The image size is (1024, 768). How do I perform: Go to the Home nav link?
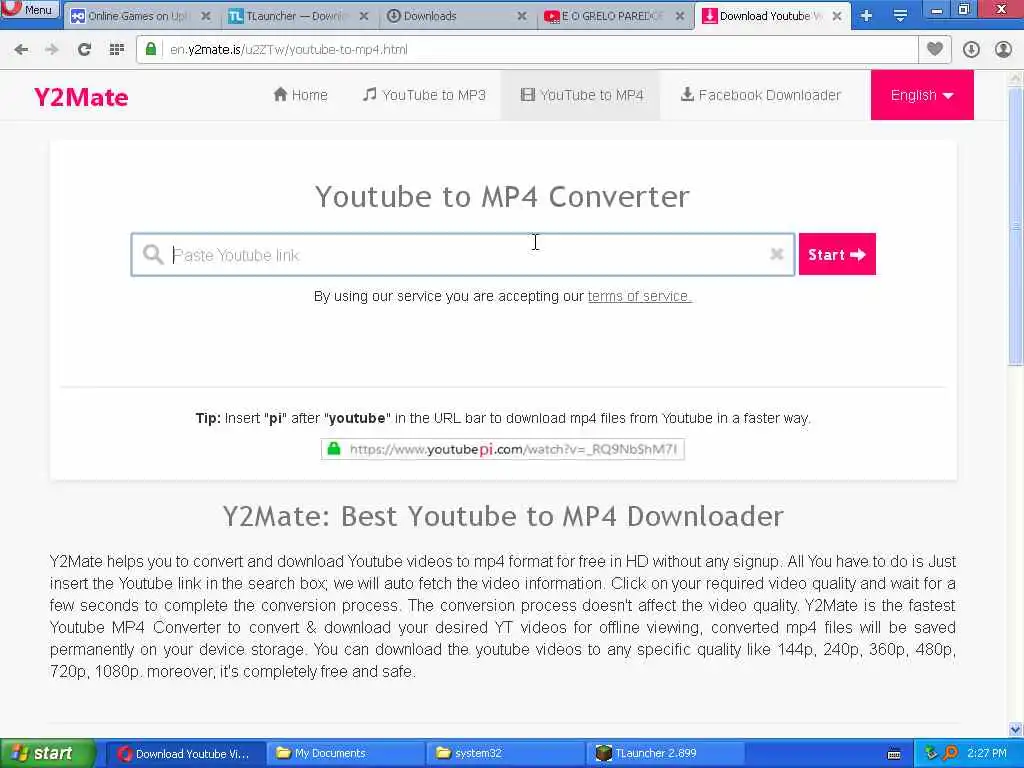click(300, 95)
